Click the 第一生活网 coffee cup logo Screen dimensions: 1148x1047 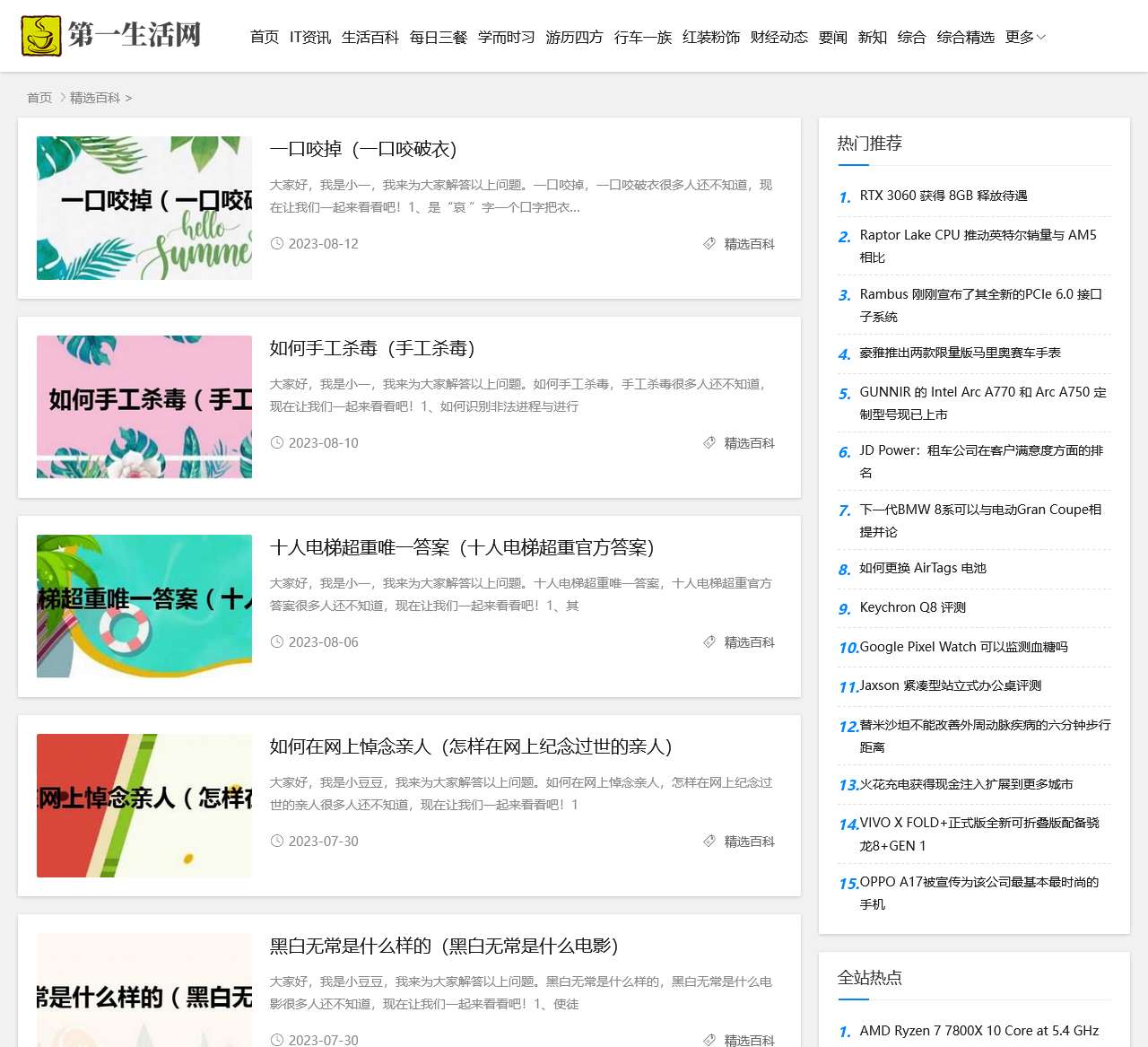point(41,36)
